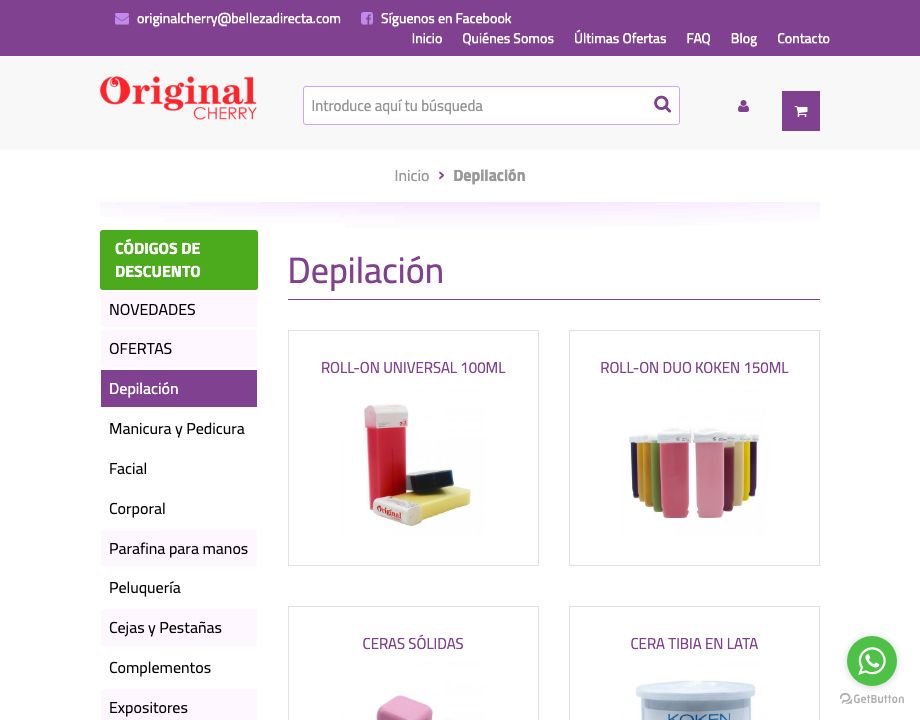Open Cejas y Pestañas category

pyautogui.click(x=179, y=628)
